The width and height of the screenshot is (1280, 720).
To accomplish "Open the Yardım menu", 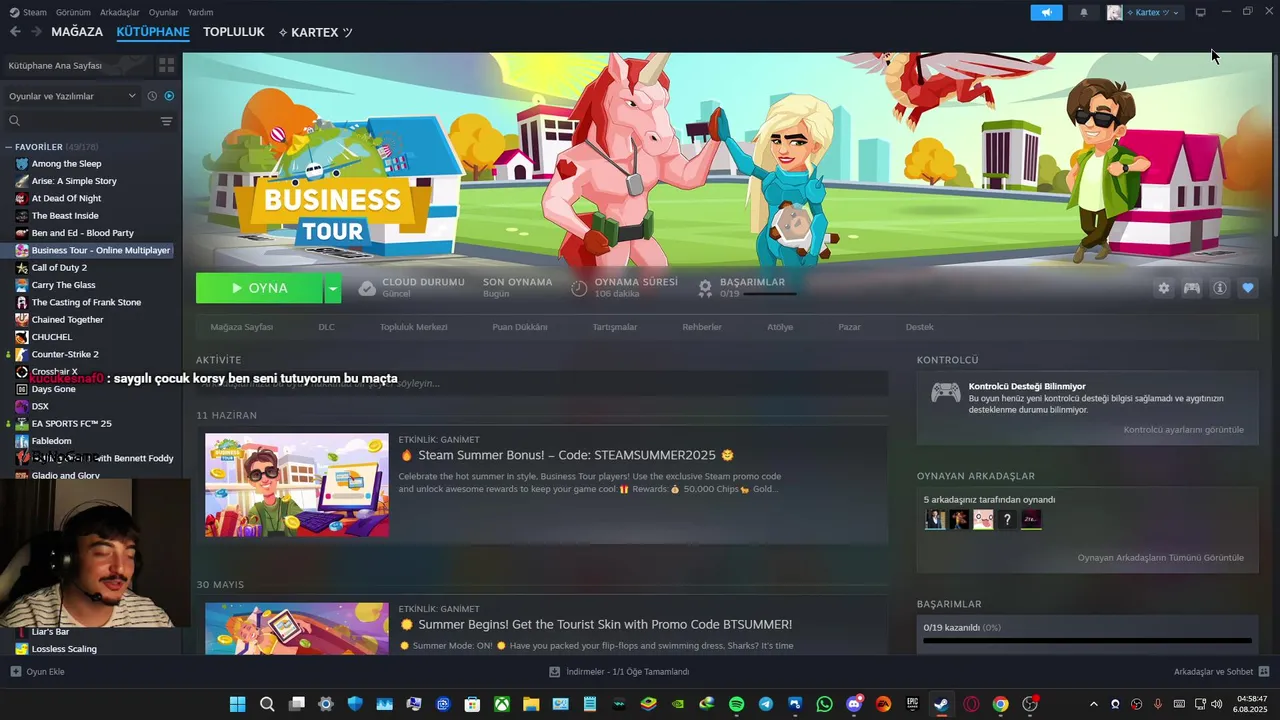I will (x=201, y=12).
